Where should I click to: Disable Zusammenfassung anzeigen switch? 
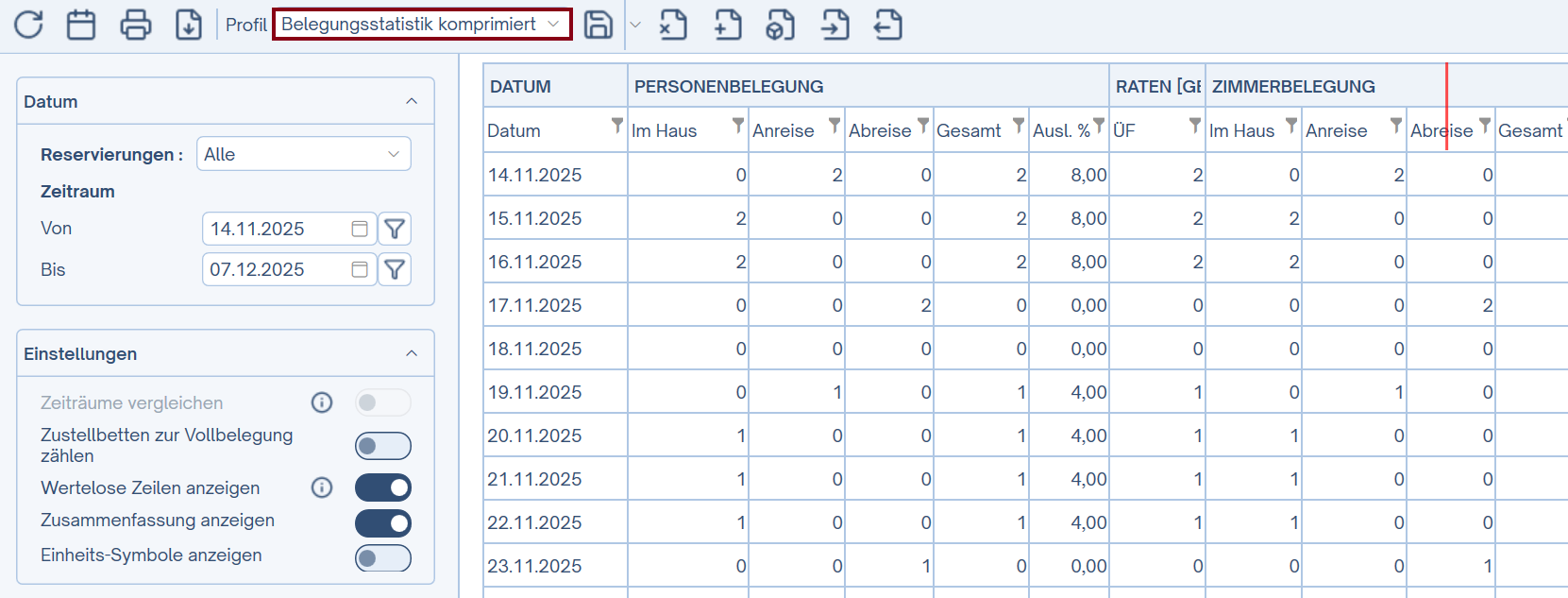(x=383, y=523)
